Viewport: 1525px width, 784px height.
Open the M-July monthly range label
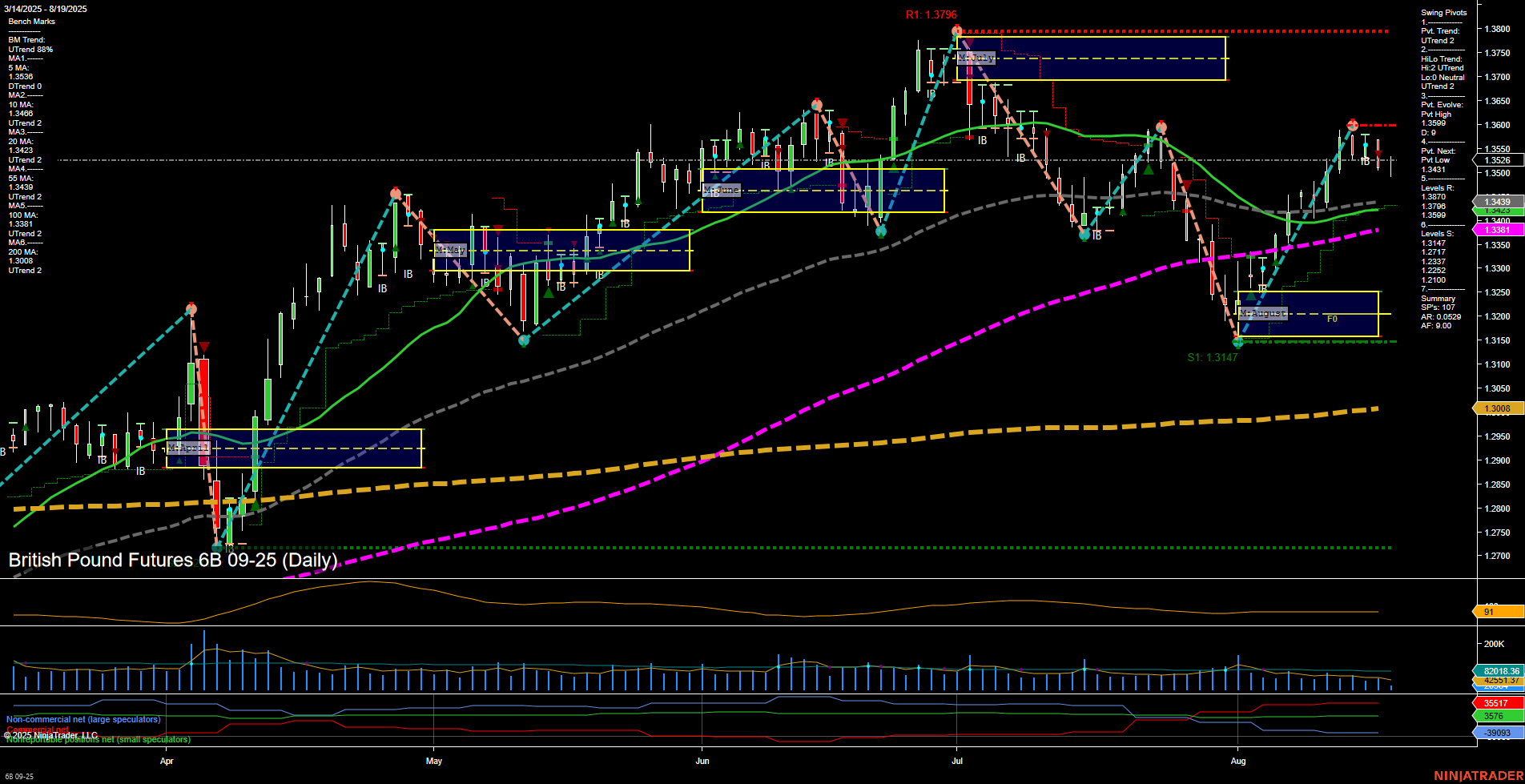point(976,58)
